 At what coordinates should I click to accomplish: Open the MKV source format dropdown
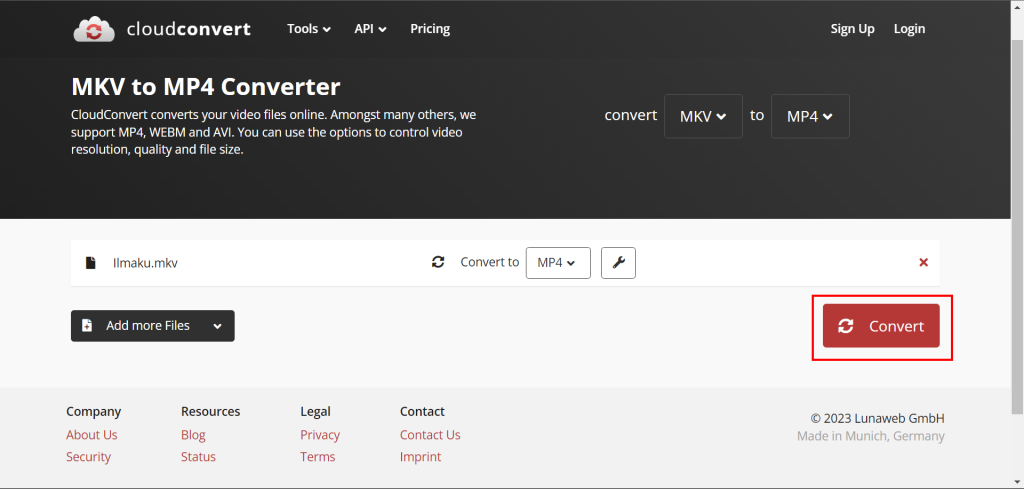(703, 116)
